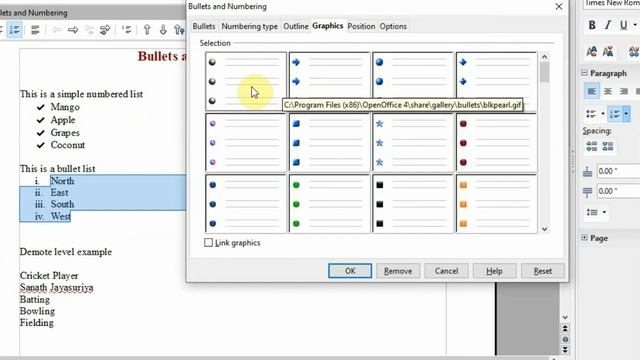The height and width of the screenshot is (360, 640).
Task: Select the dark blue round bullet graphic
Action: (x=246, y=204)
